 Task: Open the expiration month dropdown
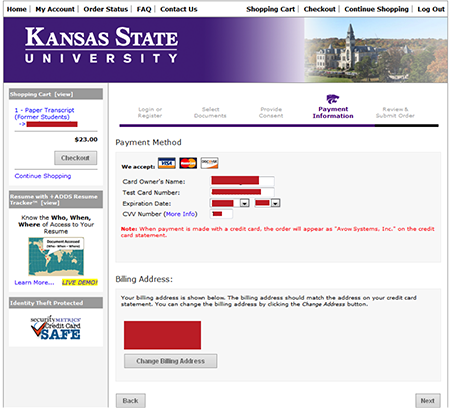pyautogui.click(x=244, y=203)
